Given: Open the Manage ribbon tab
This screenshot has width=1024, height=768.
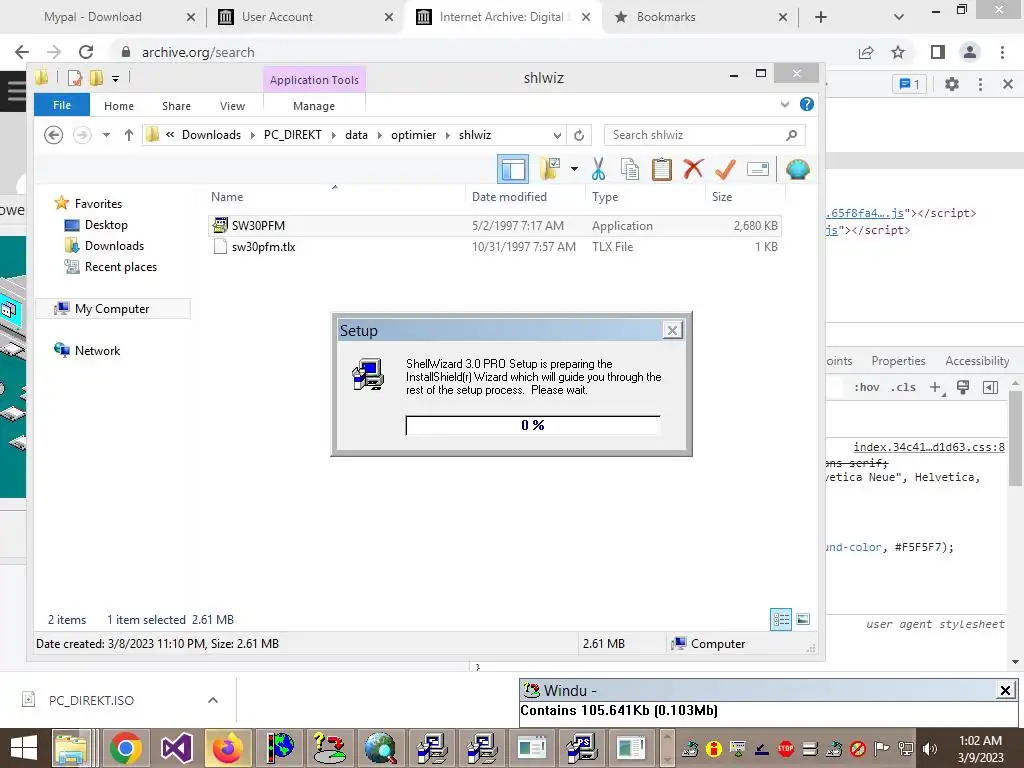Looking at the screenshot, I should (313, 106).
